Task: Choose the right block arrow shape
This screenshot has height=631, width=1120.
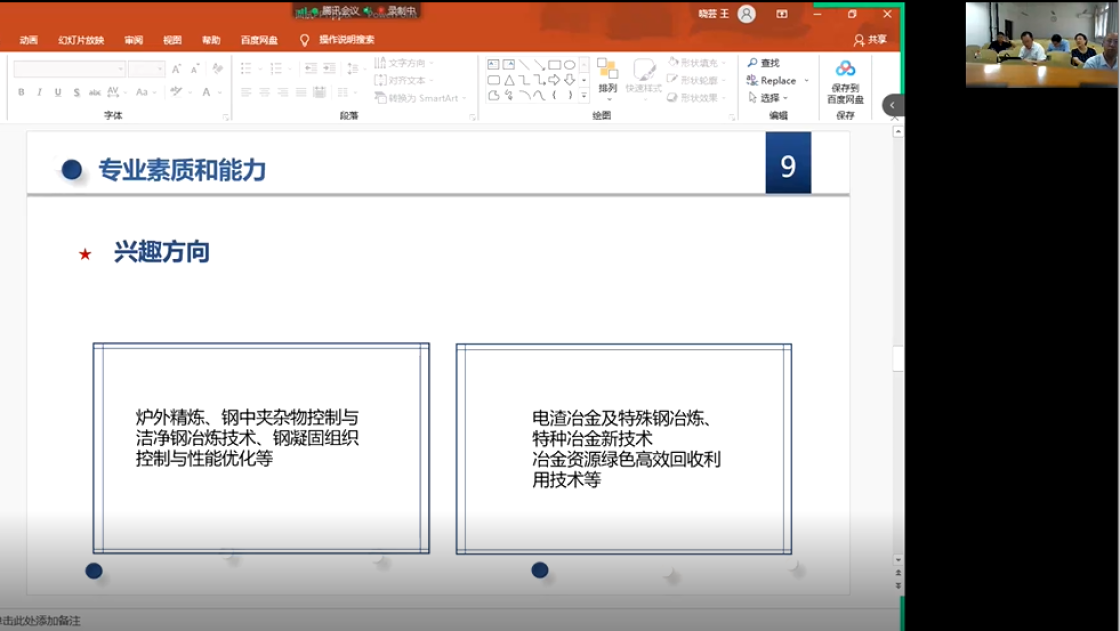Action: (554, 80)
